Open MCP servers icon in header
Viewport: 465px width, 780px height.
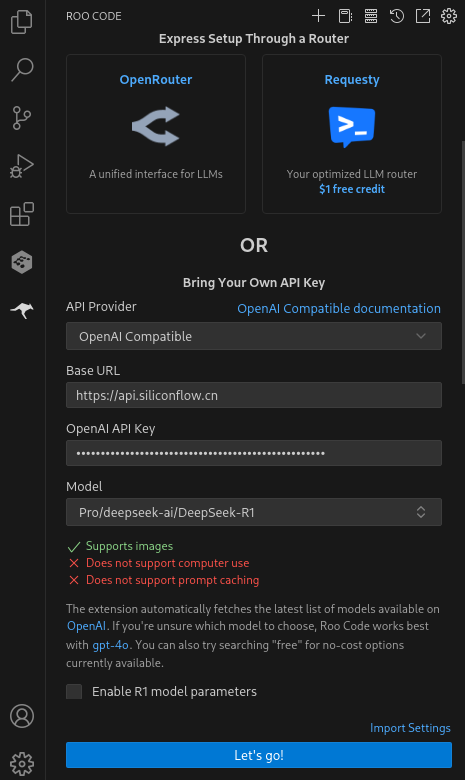(x=371, y=16)
